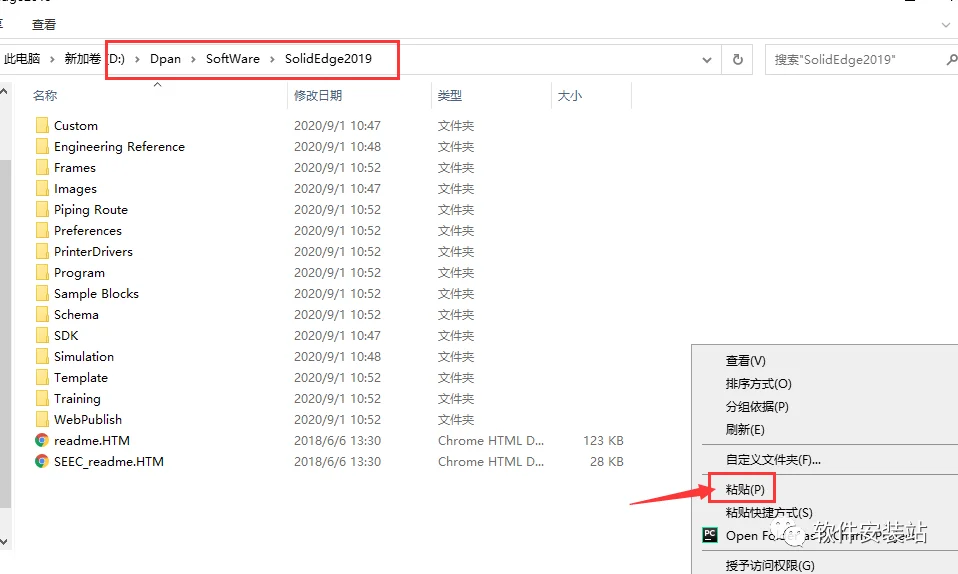Screen dimensions: 958x574
Task: Click the 文件夹 type cell of WebPublish
Action: pyautogui.click(x=456, y=419)
